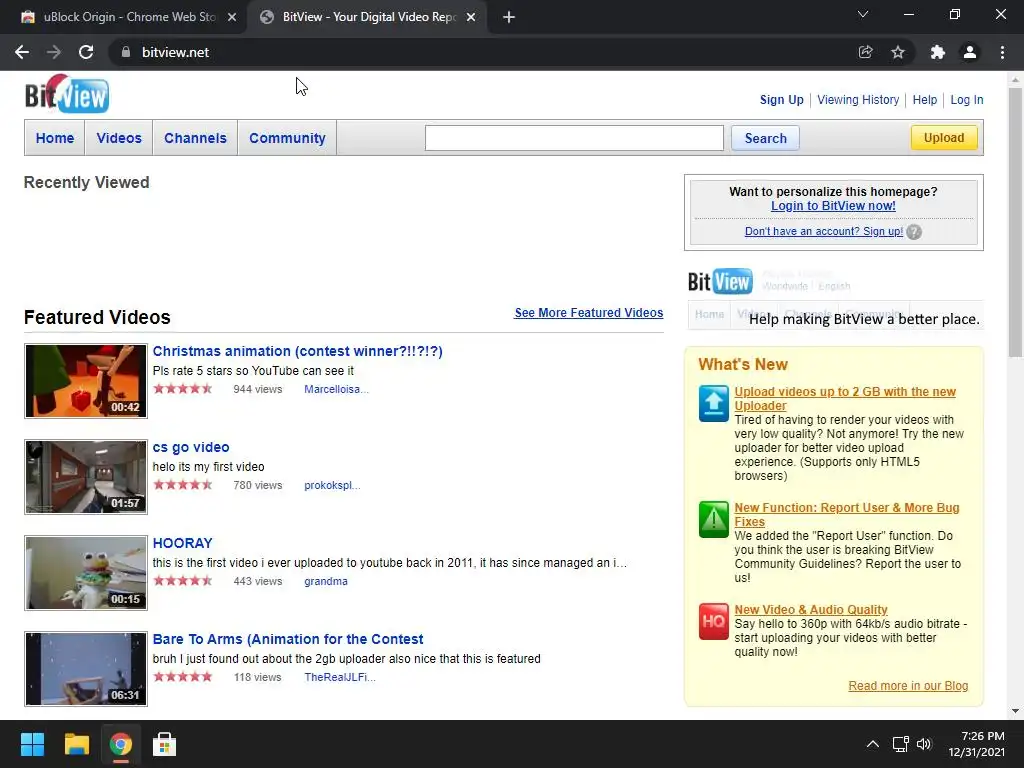Open the Channels navigation tab
The width and height of the screenshot is (1024, 768).
point(195,138)
